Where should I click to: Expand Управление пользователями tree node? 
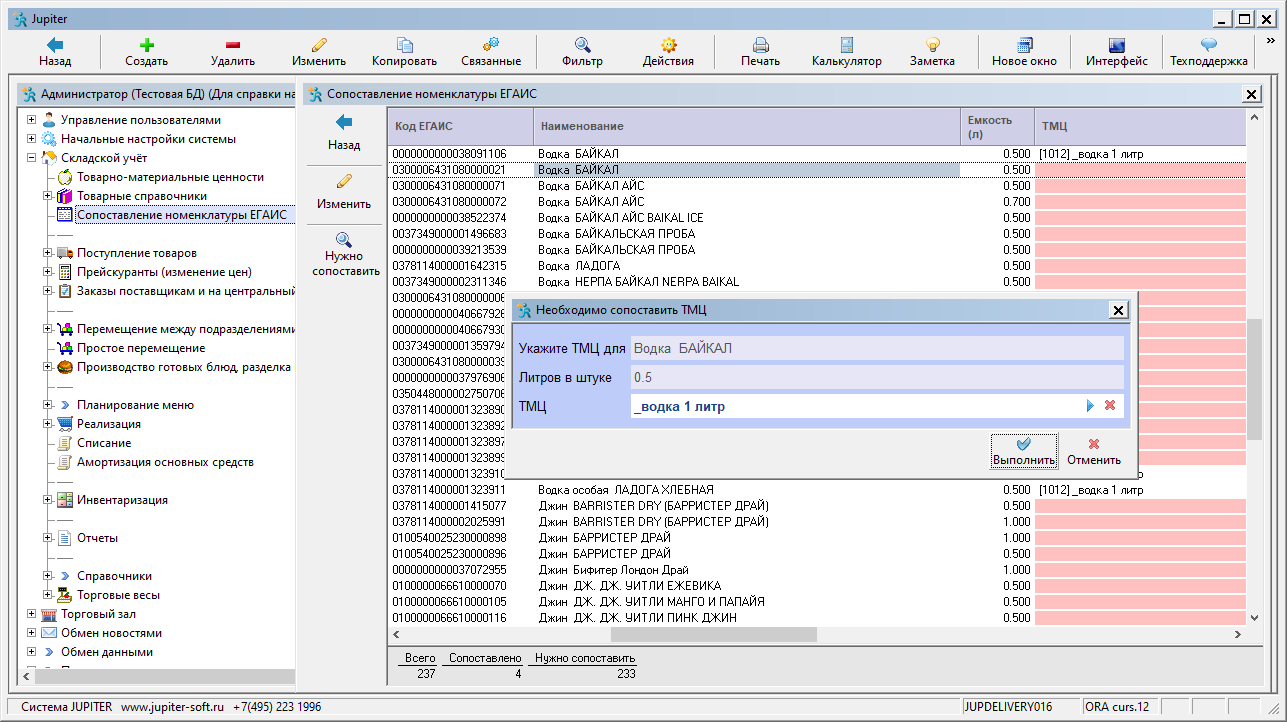click(32, 120)
